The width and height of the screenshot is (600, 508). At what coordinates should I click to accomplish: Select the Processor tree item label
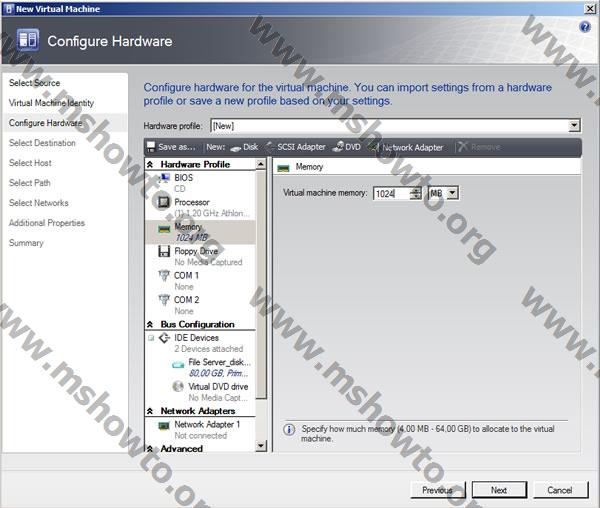(x=192, y=202)
